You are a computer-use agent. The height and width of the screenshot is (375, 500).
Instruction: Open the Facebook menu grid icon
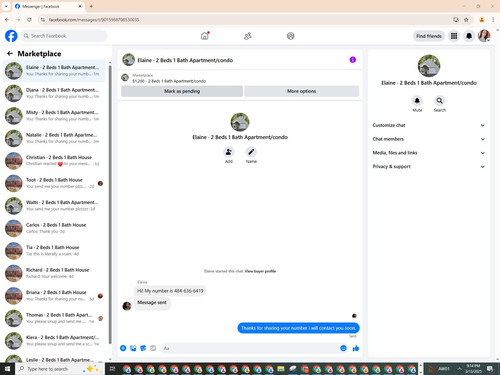pos(454,36)
